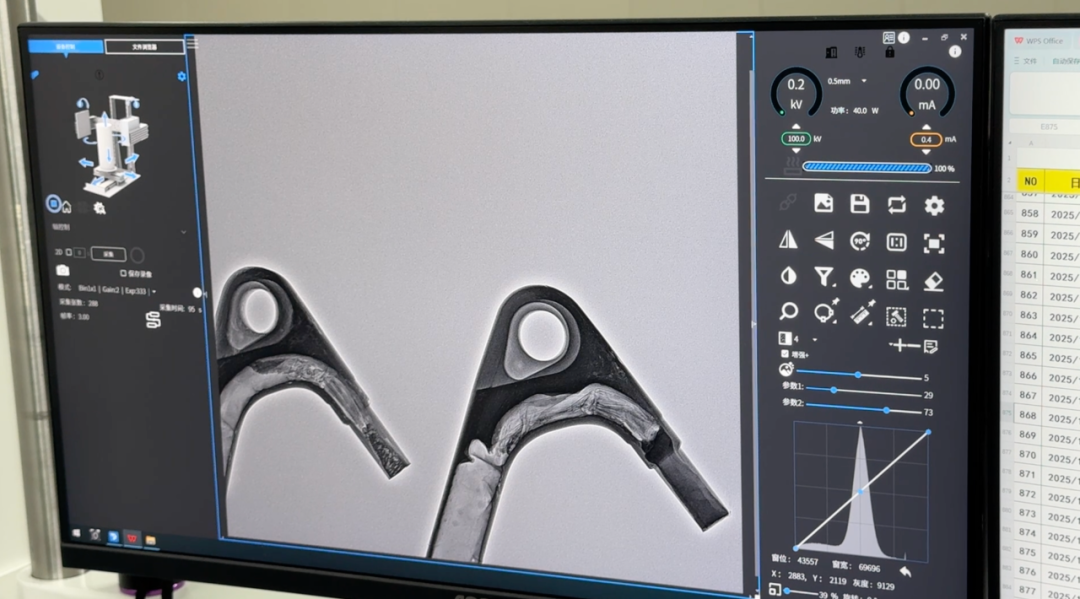Click the midpoint of the histogram curve

(861, 492)
